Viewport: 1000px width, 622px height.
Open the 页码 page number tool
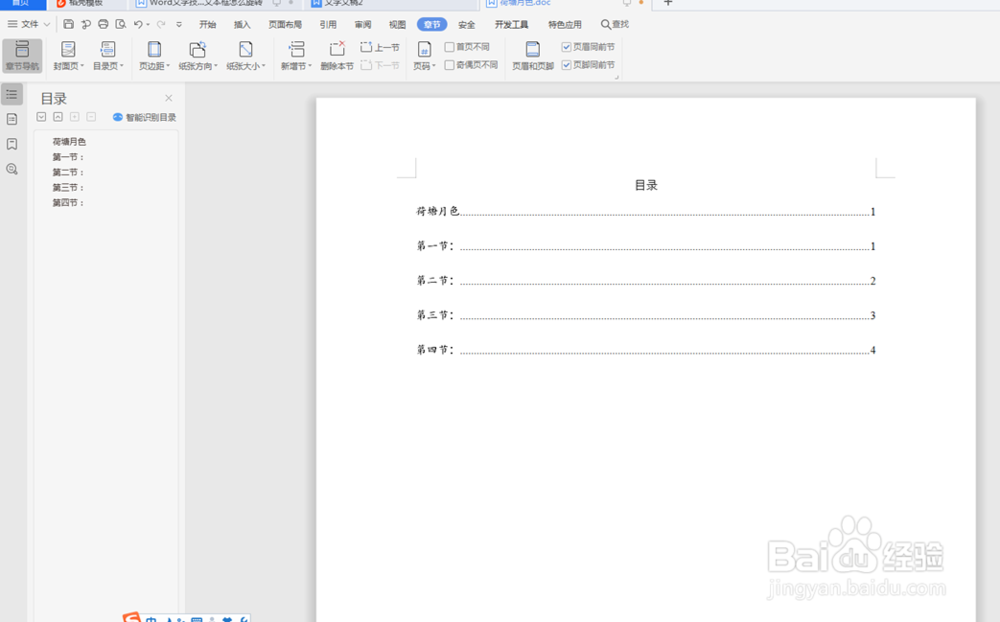424,56
